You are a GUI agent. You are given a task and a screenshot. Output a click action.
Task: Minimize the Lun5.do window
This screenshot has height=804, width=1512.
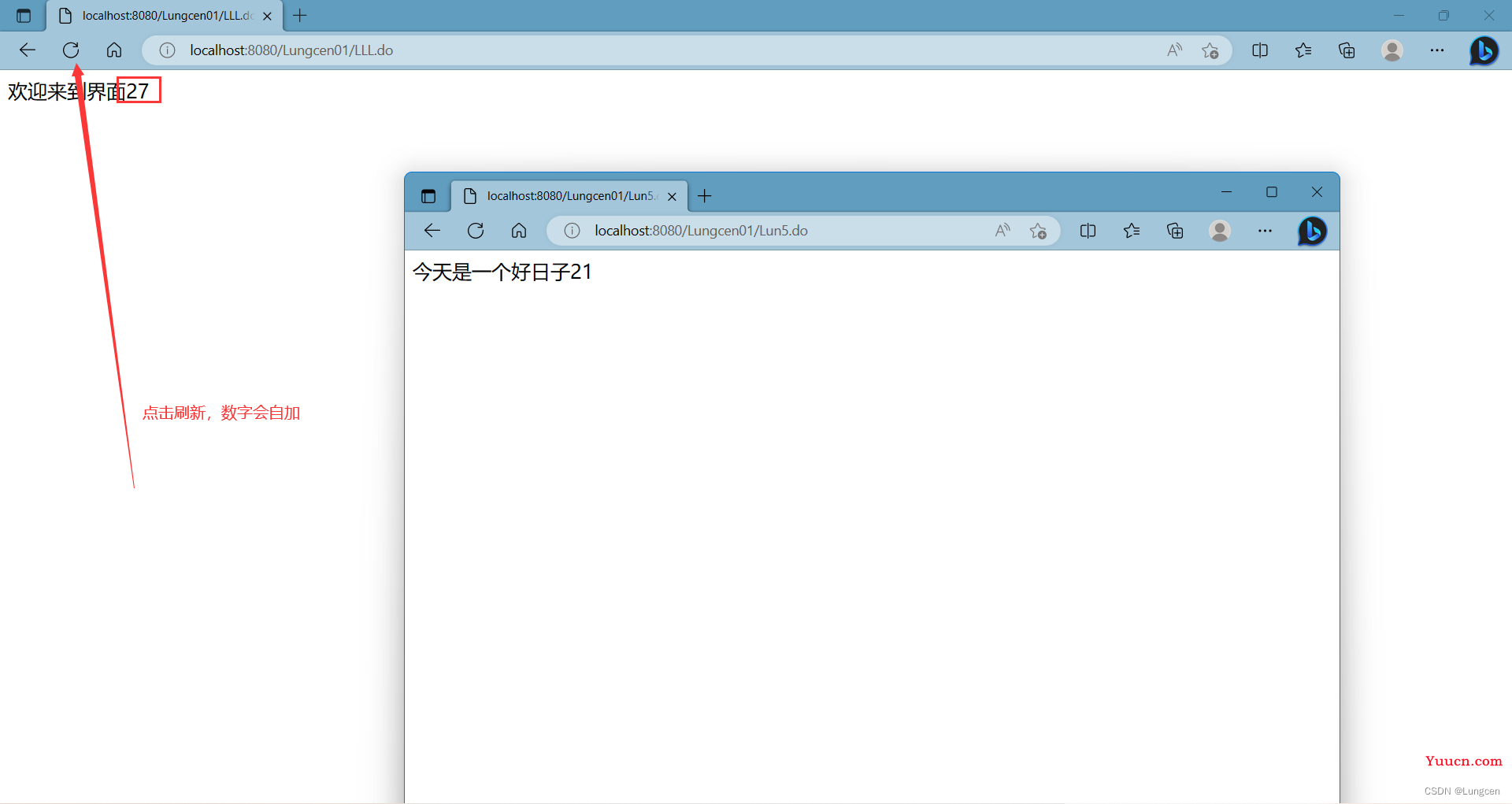tap(1226, 192)
